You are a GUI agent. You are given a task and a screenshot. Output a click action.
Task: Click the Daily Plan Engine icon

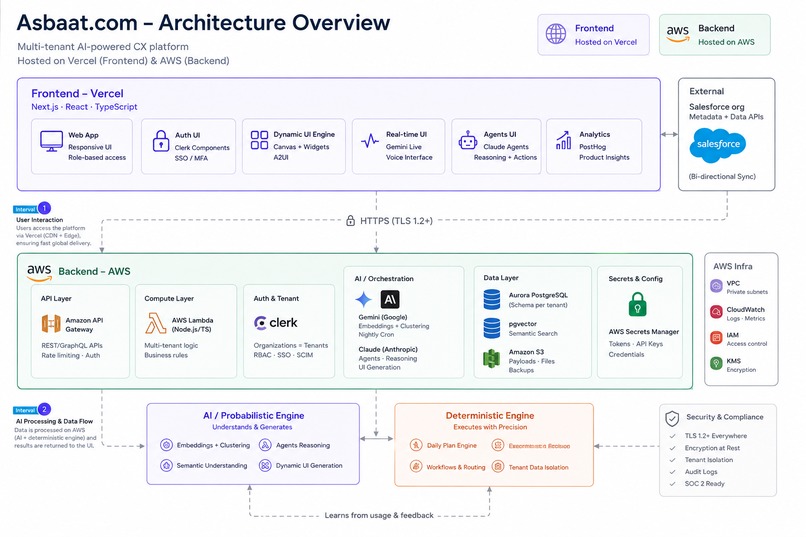[416, 445]
